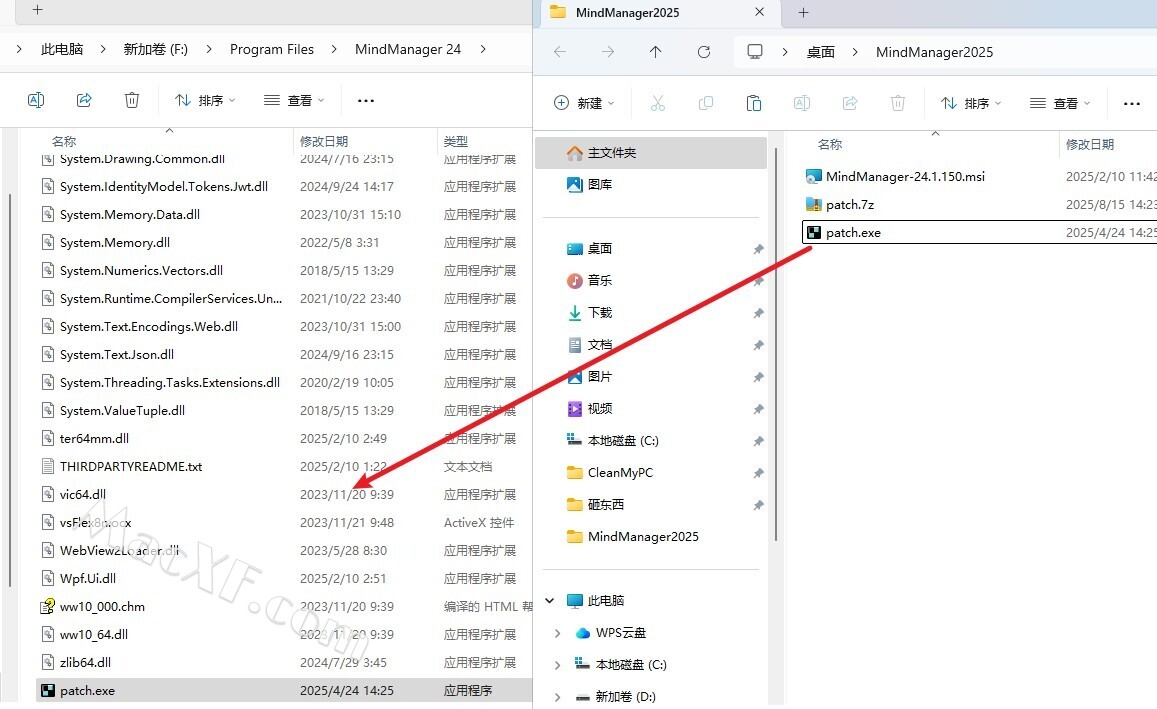Click Rename icon in MindManager2025 toolbar
The width and height of the screenshot is (1157, 709).
click(x=801, y=103)
